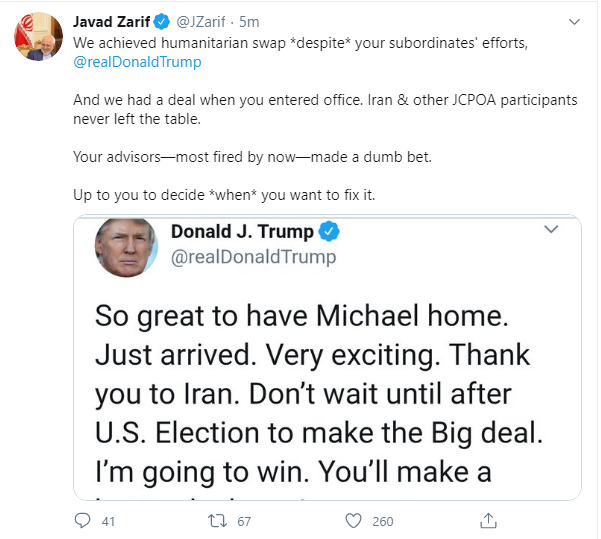
Task: Open Donald Trump's avatar in quoted tweet
Action: coord(126,245)
